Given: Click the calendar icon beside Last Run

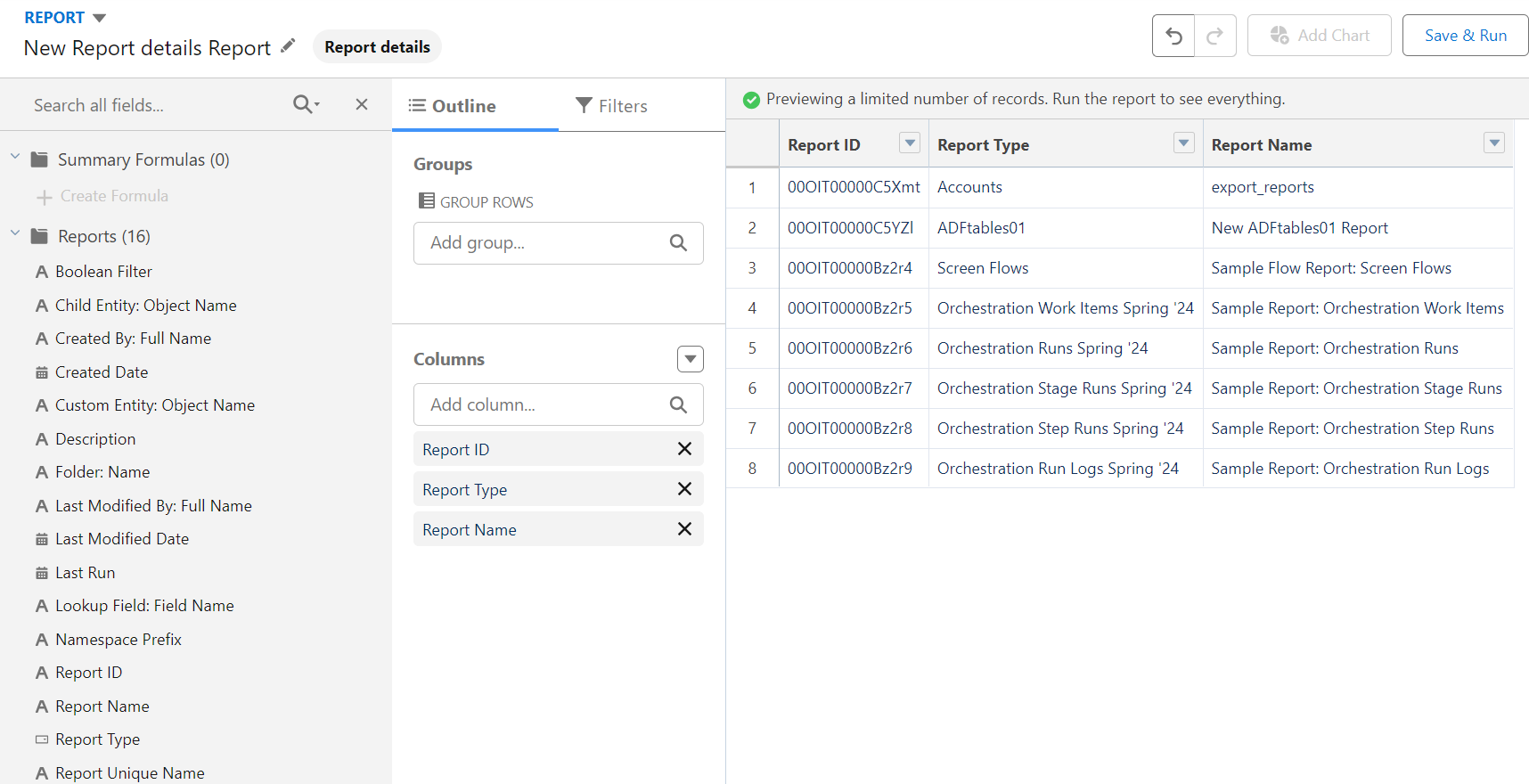Looking at the screenshot, I should point(42,573).
